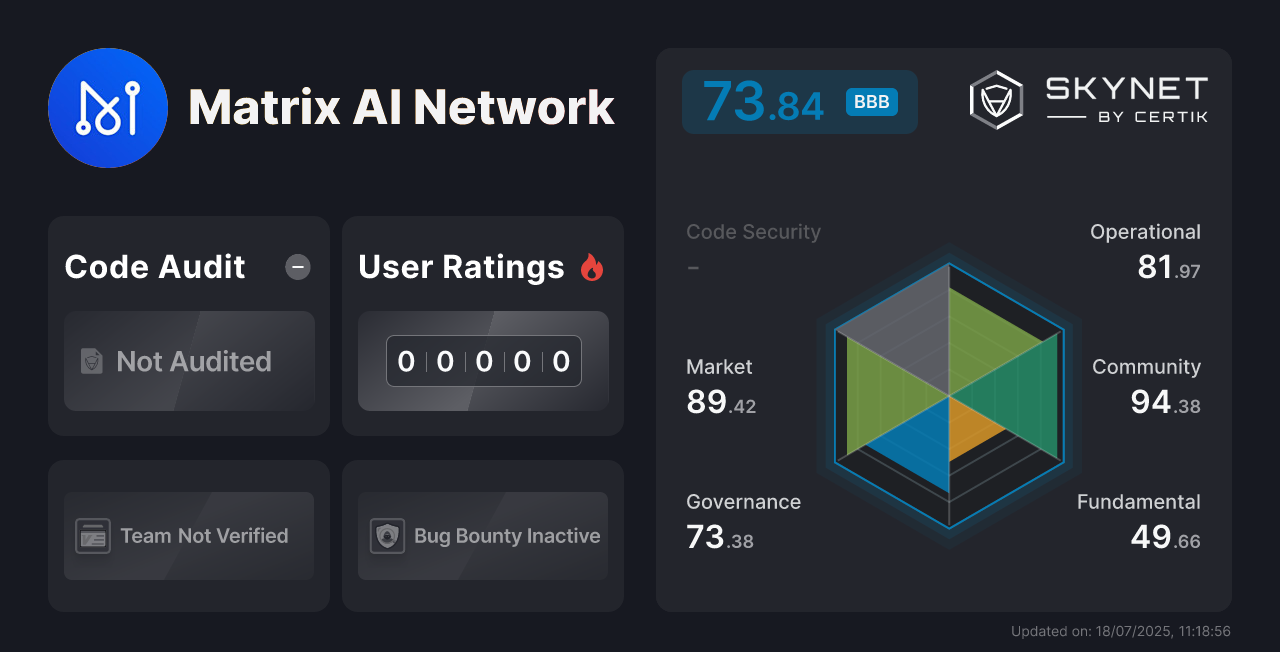Viewport: 1280px width, 652px height.
Task: Click the 0 0 0 0 0 ratings counter
Action: tap(484, 361)
